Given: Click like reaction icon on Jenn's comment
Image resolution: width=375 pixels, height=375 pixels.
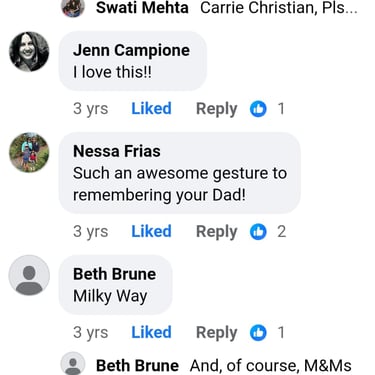Looking at the screenshot, I should pyautogui.click(x=258, y=109).
